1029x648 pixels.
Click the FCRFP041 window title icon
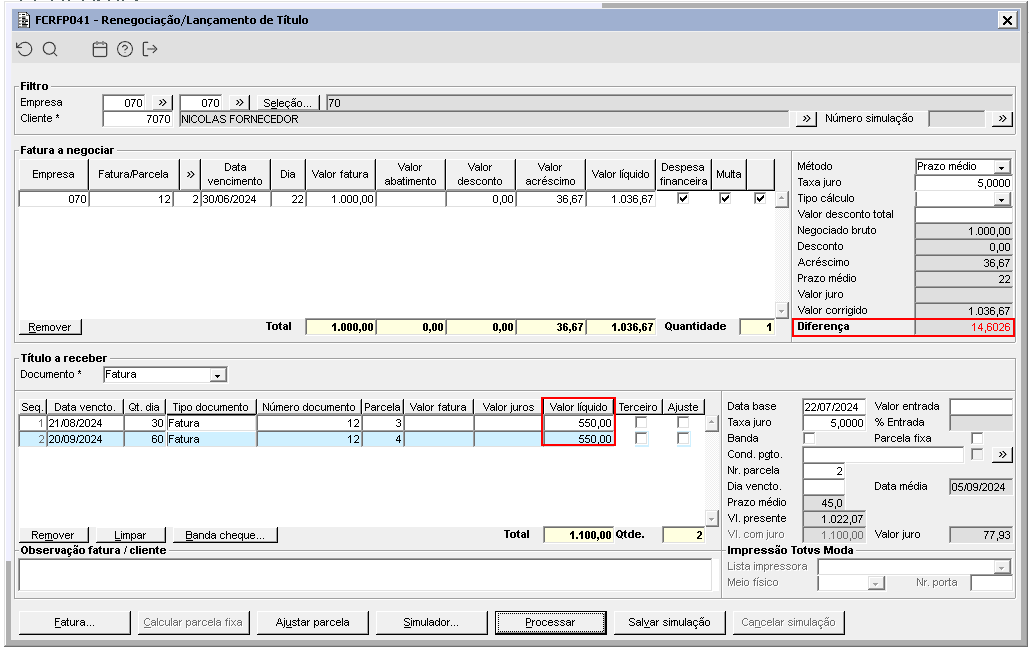coord(24,20)
